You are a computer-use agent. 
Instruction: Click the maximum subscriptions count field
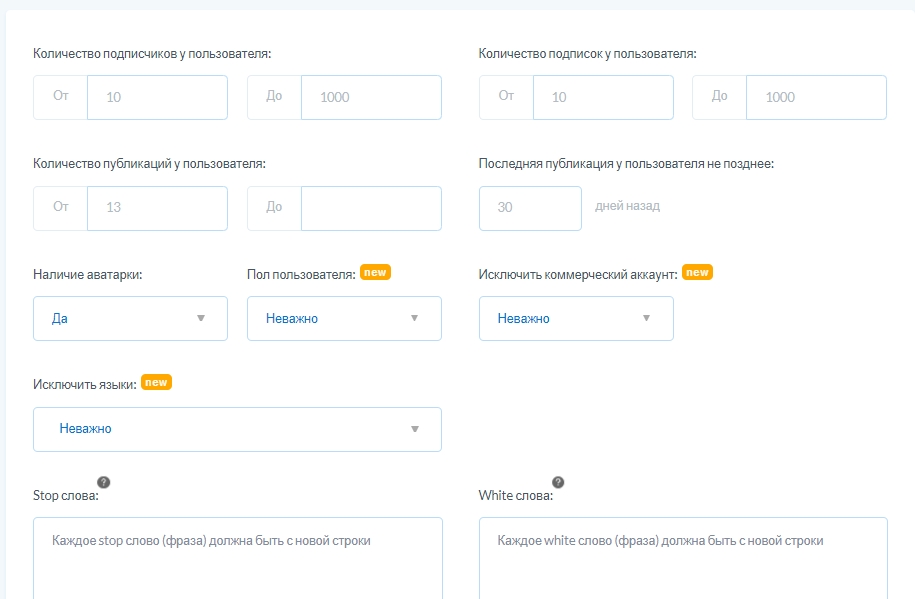[816, 97]
